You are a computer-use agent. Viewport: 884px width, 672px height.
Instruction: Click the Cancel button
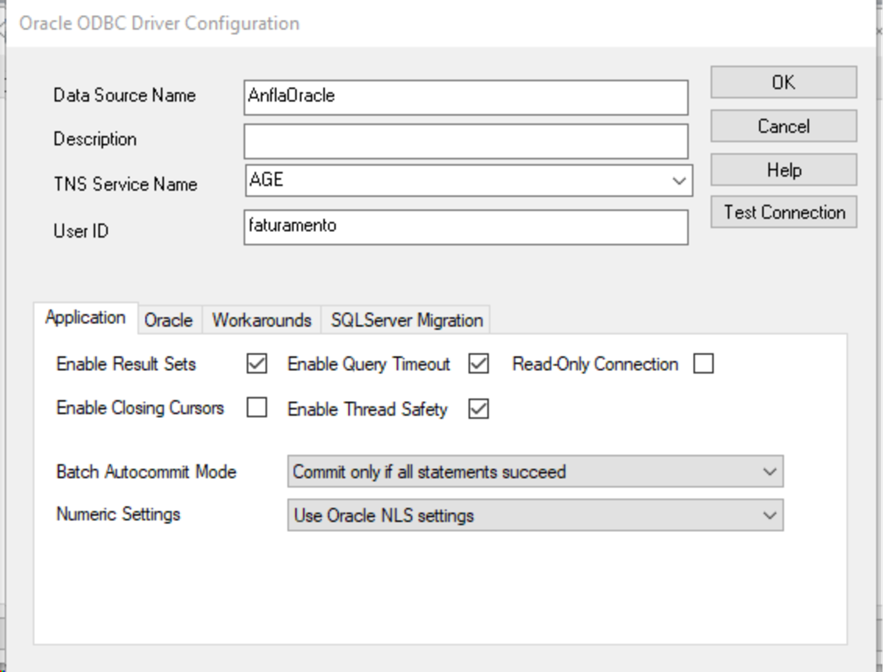(x=784, y=126)
